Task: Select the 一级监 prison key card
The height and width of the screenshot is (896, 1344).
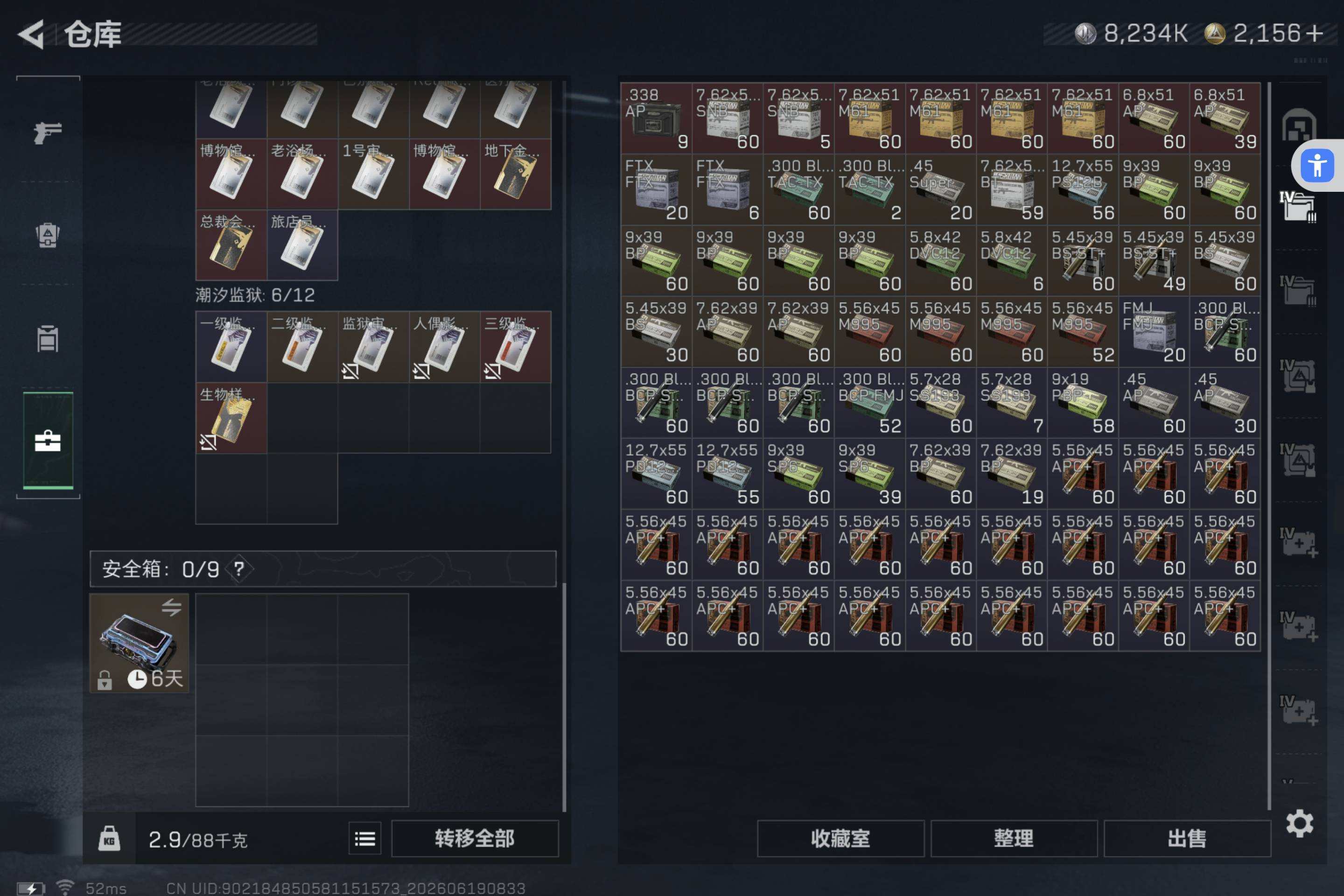Action: [x=231, y=347]
